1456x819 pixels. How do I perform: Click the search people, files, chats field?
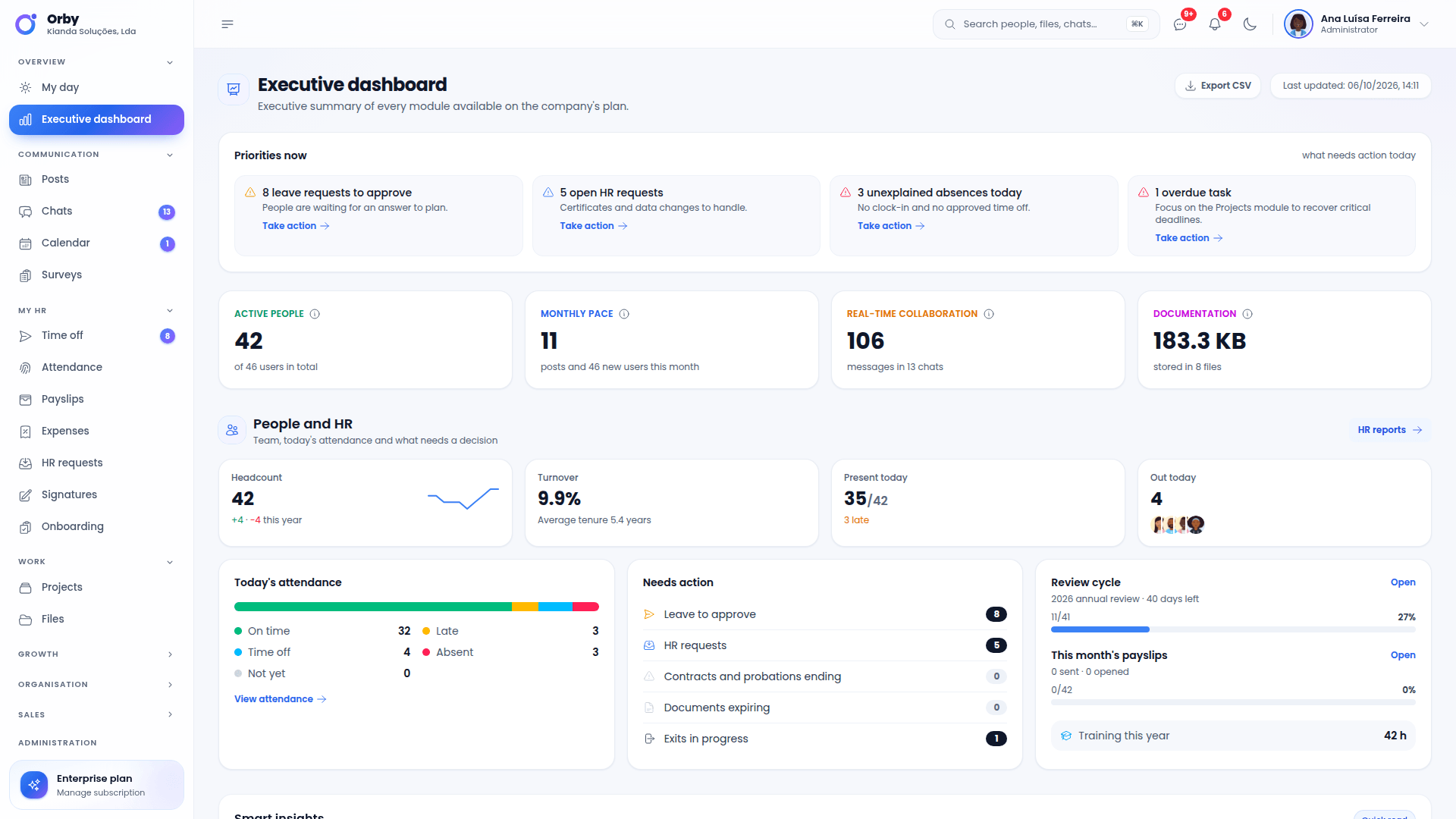coord(1046,24)
